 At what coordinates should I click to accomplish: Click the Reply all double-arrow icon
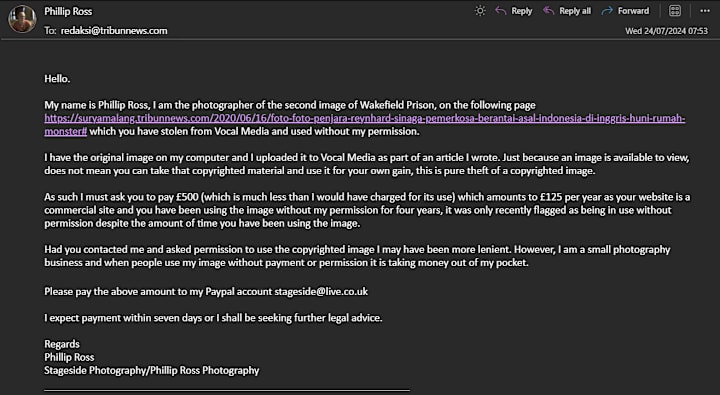(x=548, y=11)
